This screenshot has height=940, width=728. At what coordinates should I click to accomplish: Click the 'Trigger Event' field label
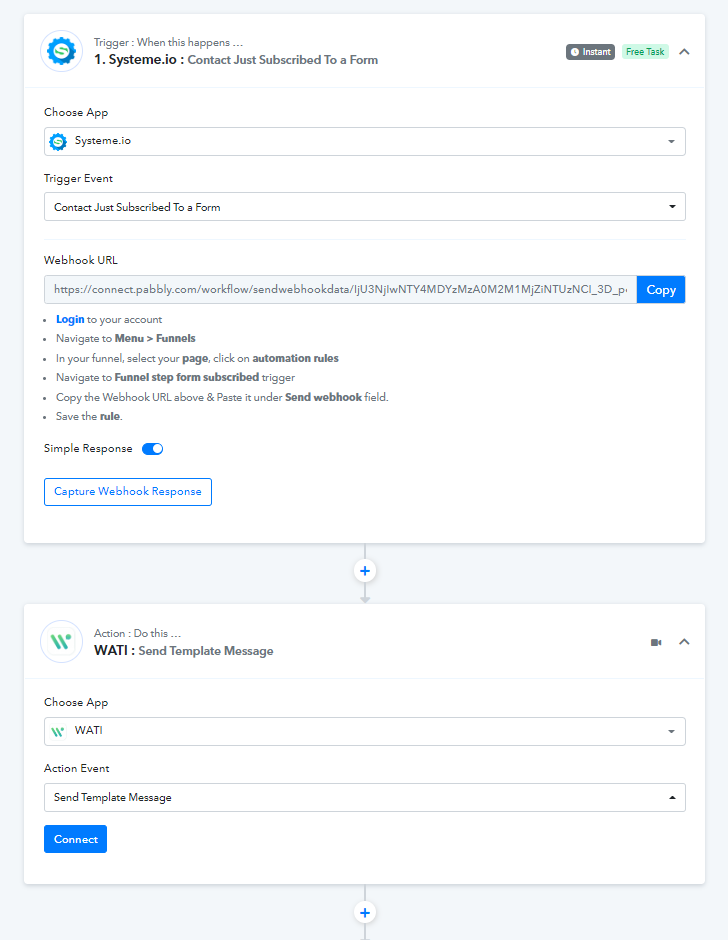(x=79, y=179)
